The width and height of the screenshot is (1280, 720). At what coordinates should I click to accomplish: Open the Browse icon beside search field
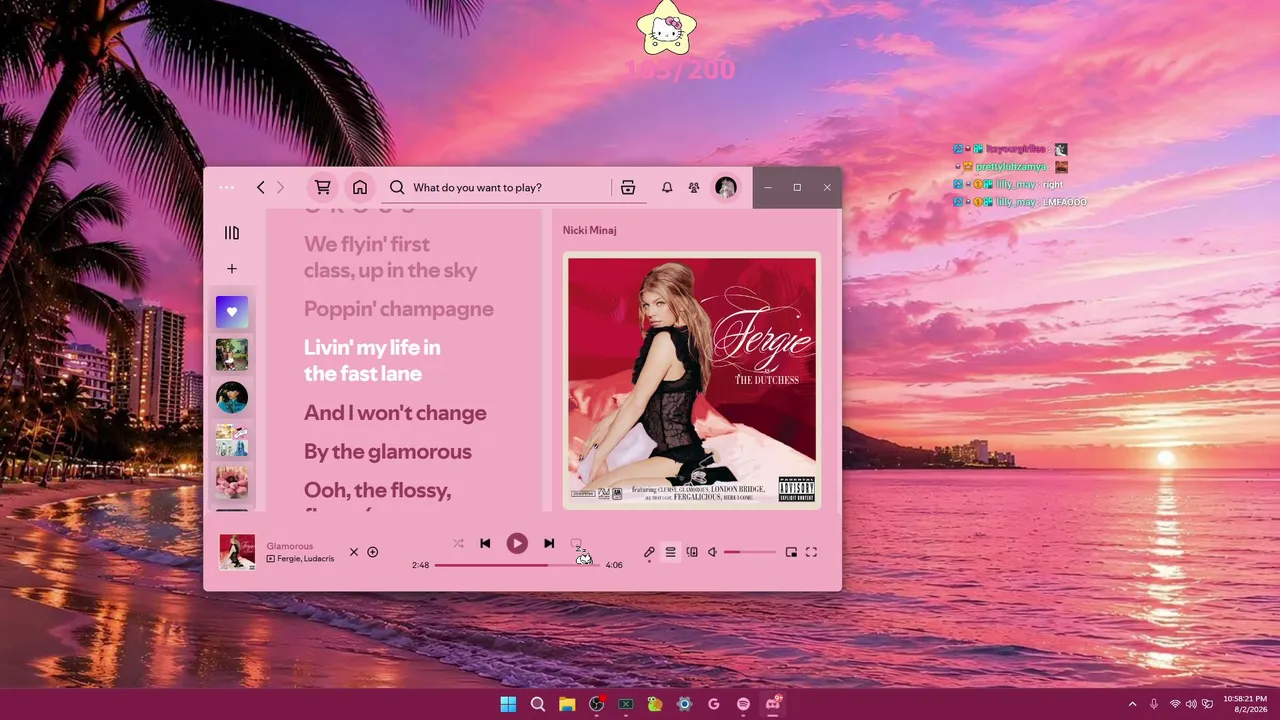pos(628,187)
